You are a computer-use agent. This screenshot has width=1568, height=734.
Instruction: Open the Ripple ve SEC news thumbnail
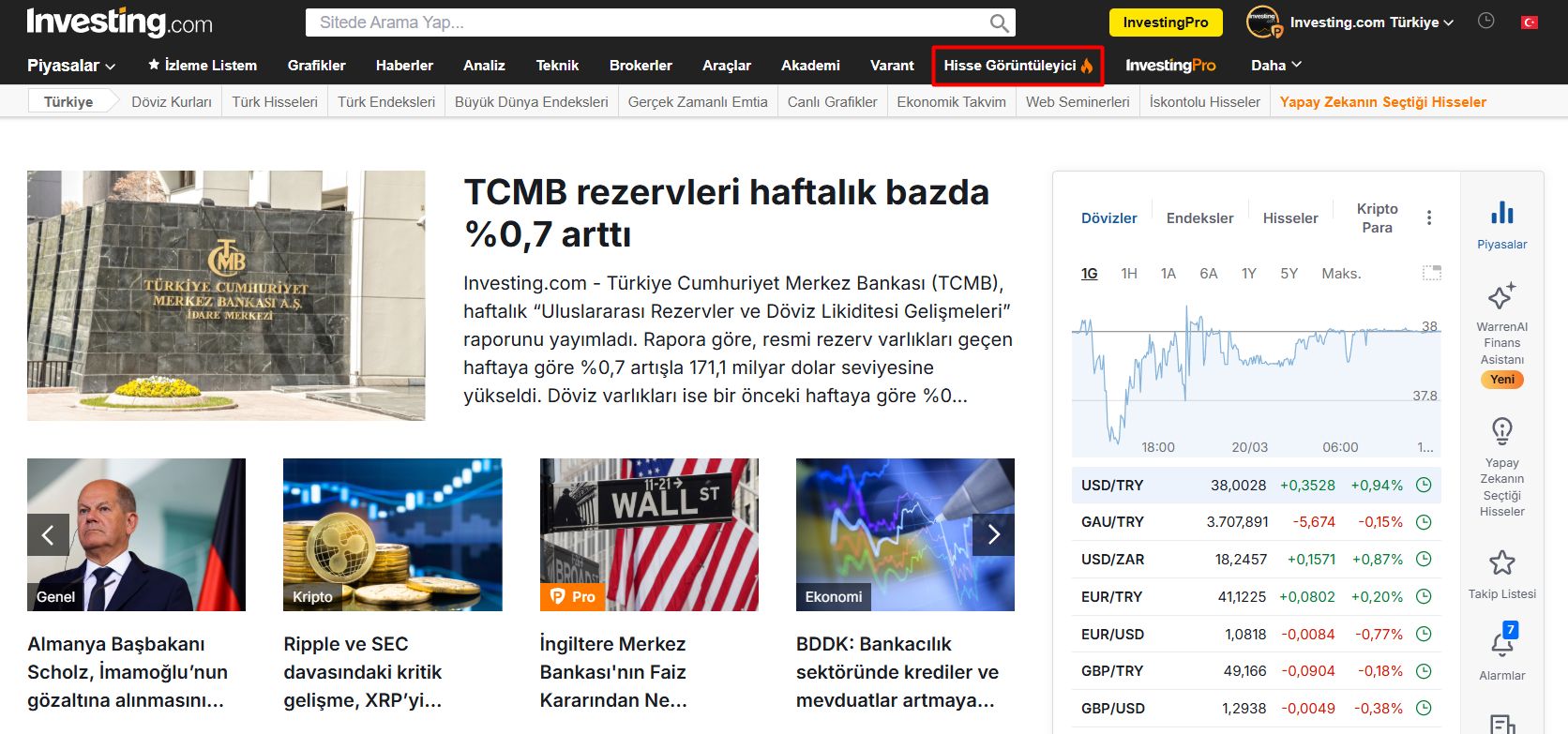[393, 534]
